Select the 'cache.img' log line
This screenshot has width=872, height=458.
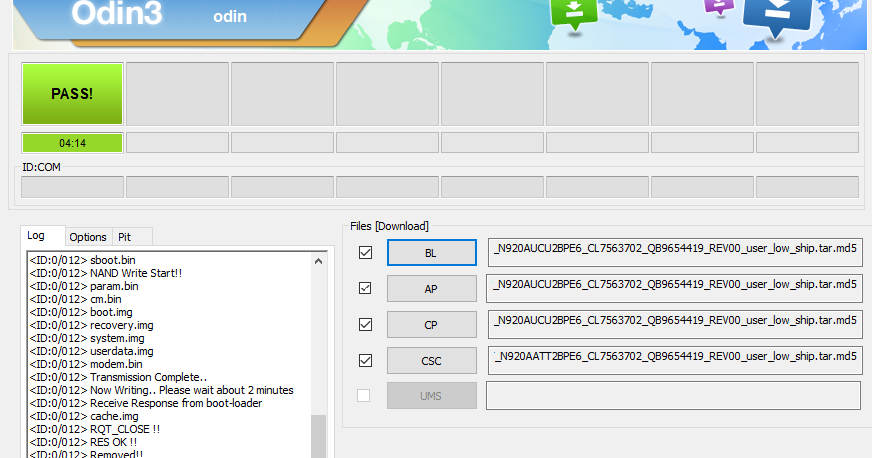pyautogui.click(x=84, y=416)
